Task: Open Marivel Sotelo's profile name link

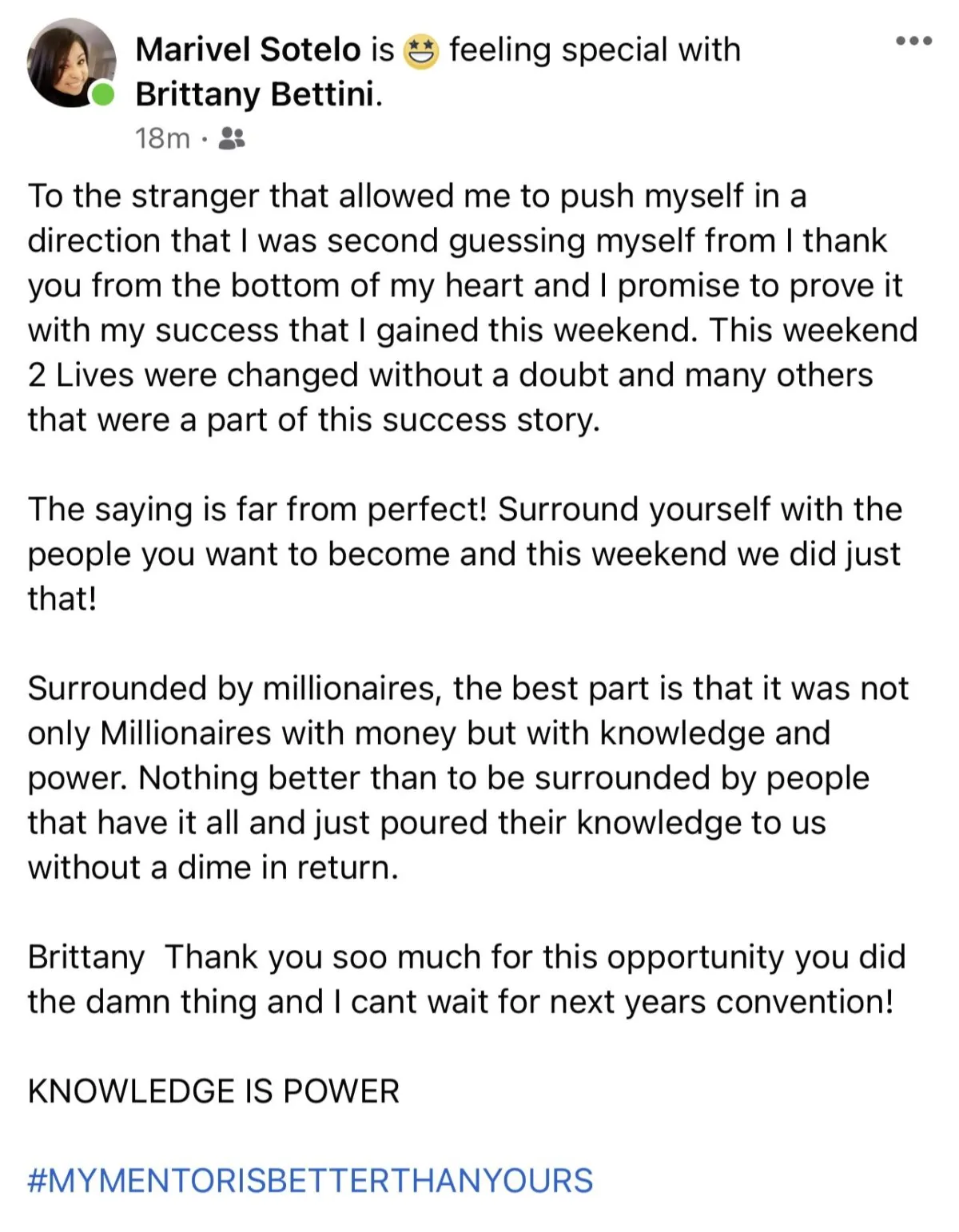Action: pos(249,50)
